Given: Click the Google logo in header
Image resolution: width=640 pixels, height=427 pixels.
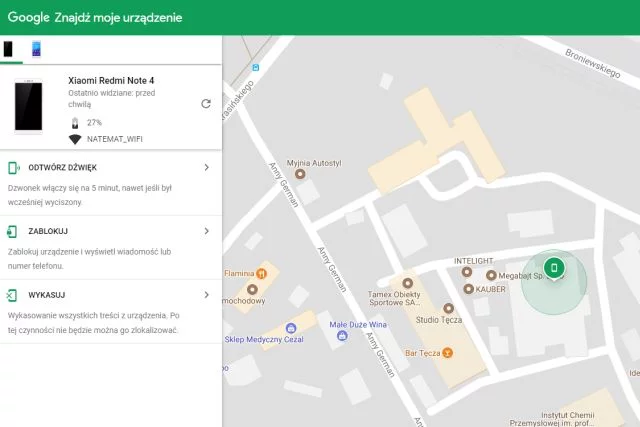Looking at the screenshot, I should point(29,18).
